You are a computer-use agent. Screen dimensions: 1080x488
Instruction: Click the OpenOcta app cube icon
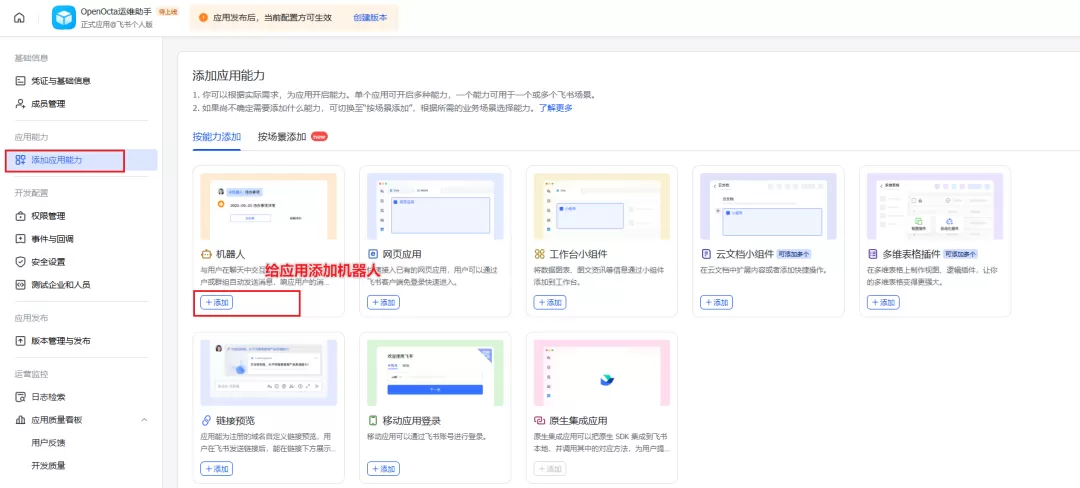click(x=63, y=18)
